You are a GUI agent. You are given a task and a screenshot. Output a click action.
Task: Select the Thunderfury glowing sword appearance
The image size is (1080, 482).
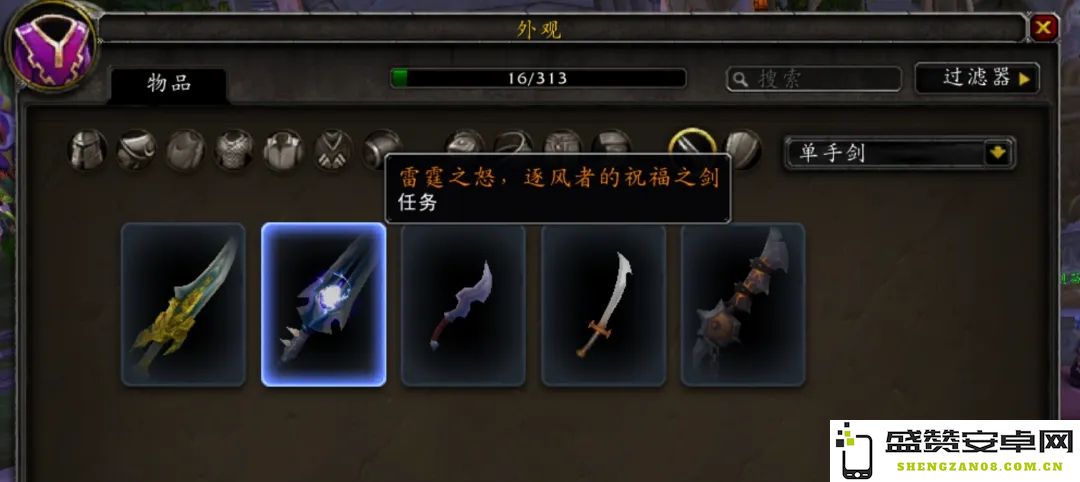tap(324, 304)
